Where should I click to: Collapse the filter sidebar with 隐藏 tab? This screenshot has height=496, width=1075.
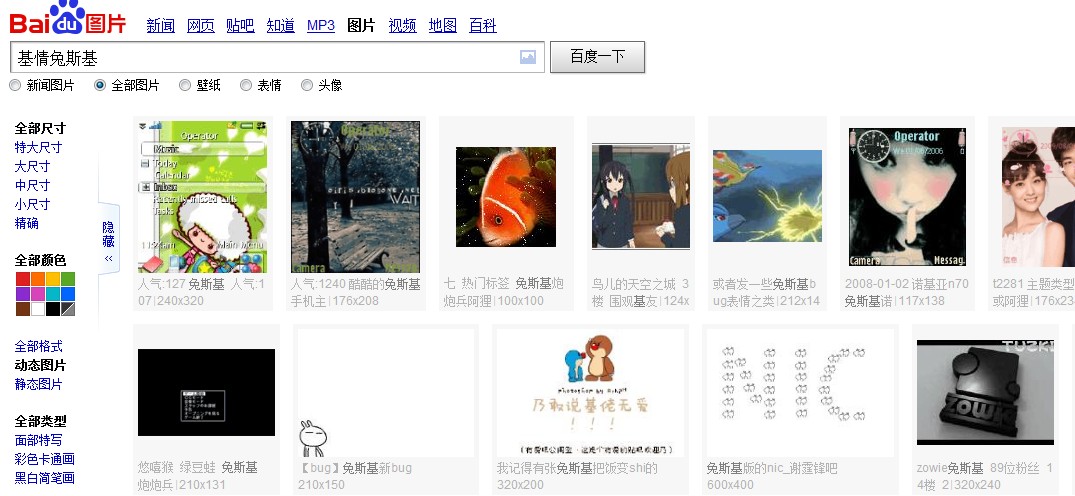[108, 239]
